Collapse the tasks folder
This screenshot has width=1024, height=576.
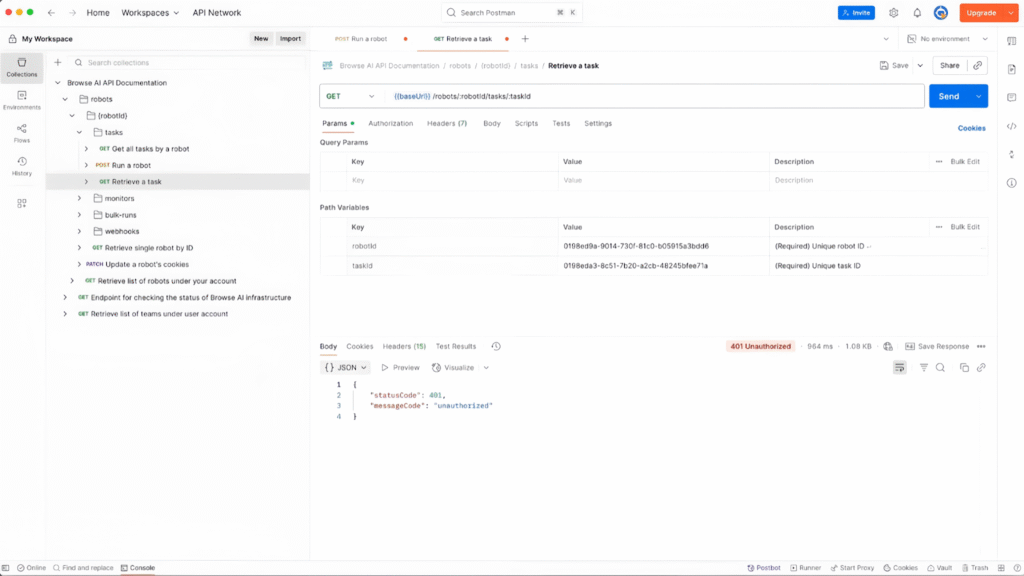point(80,132)
